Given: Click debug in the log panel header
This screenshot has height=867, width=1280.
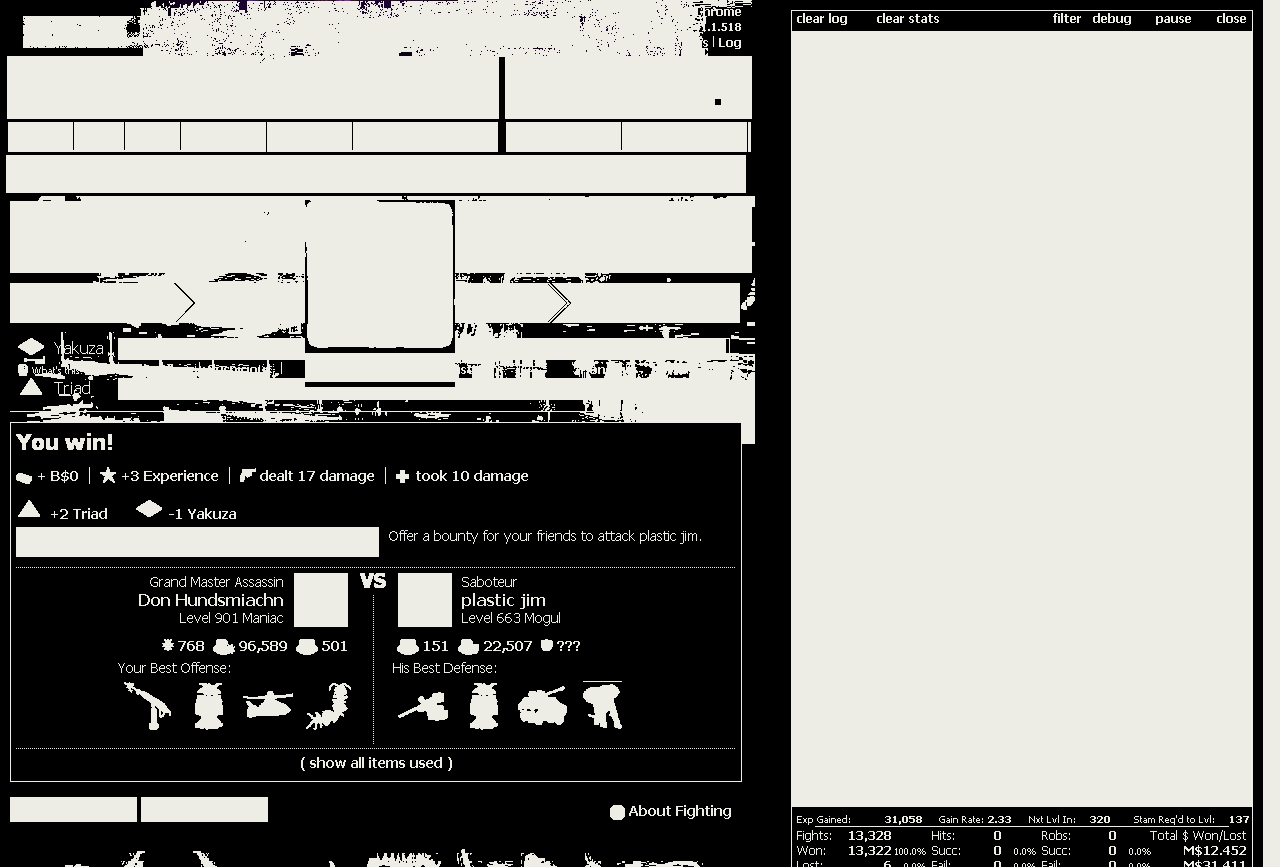Looking at the screenshot, I should click(1112, 19).
